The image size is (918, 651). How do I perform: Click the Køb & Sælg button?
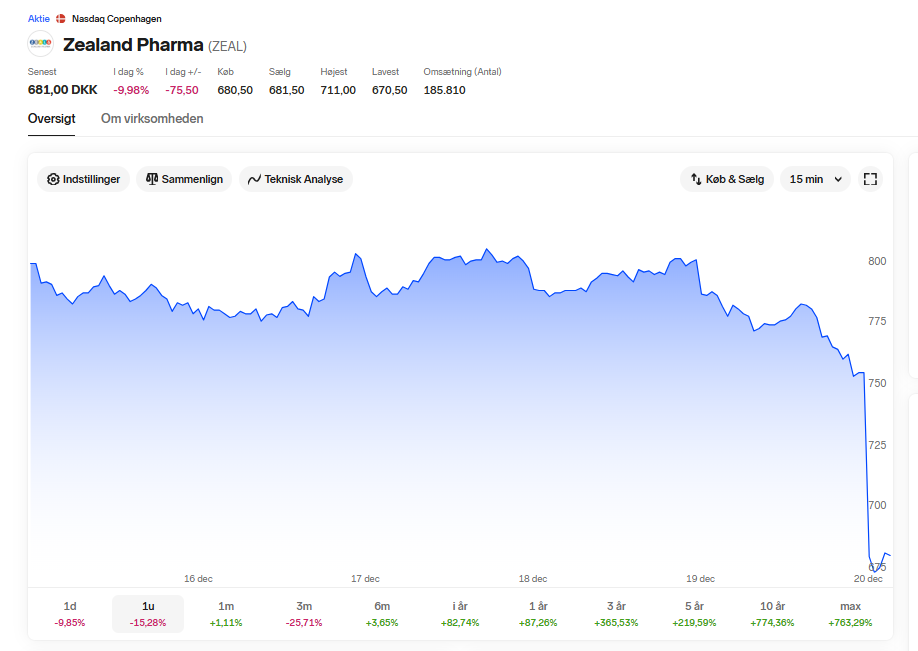coord(727,179)
